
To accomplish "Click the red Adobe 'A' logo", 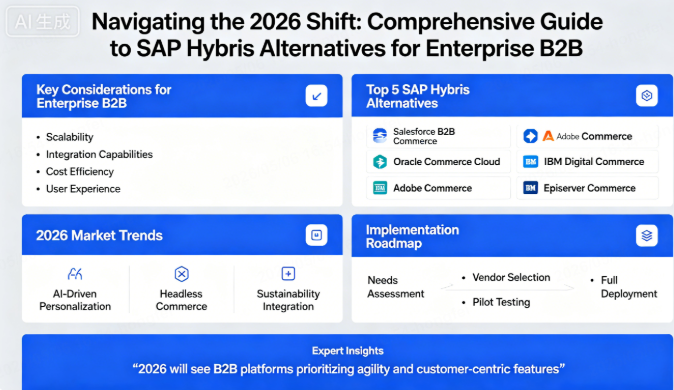I will [548, 136].
